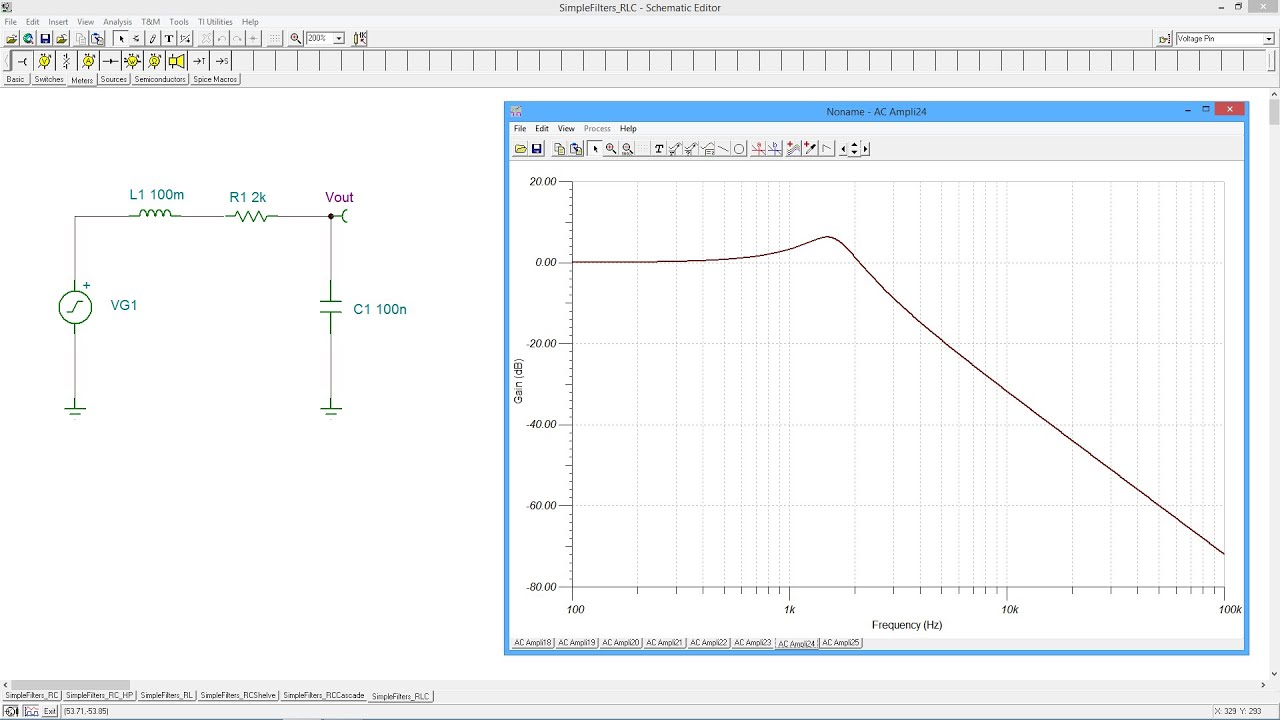Choose the wire drawing pencil tool
Image resolution: width=1280 pixels, height=720 pixels.
click(x=153, y=39)
